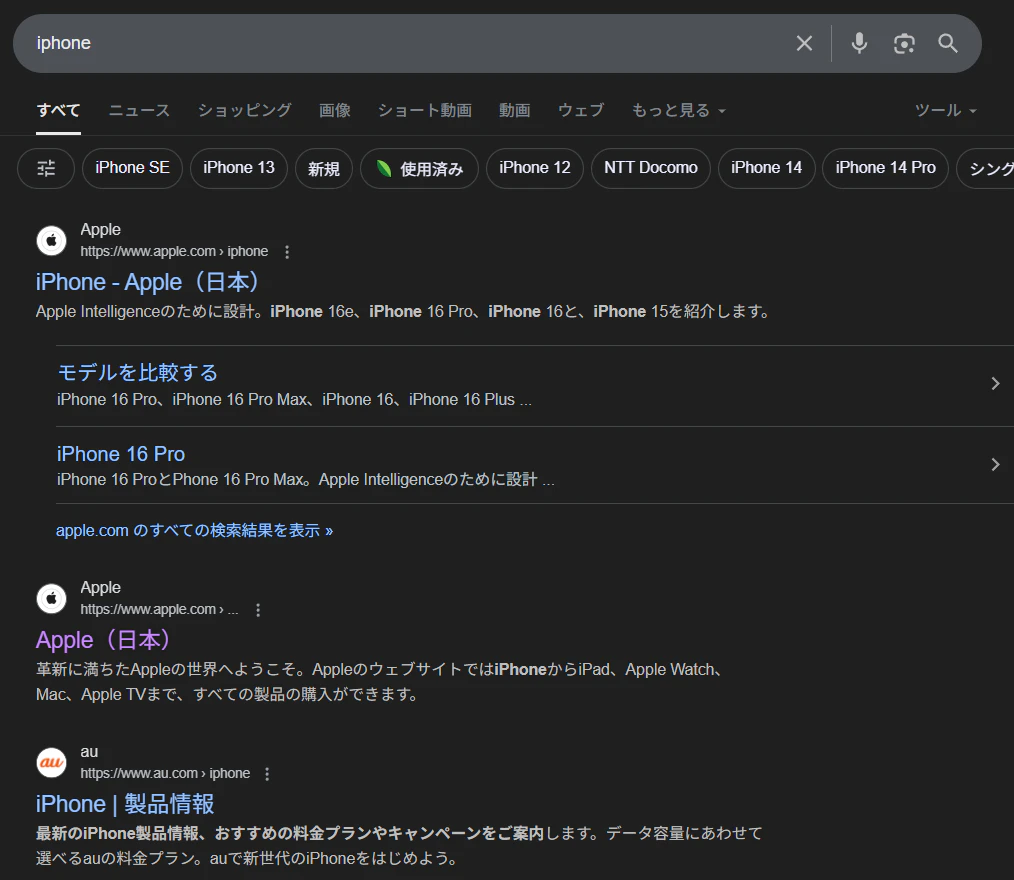Switch to the ショッピング search tab
Viewport: 1014px width, 880px height.
(243, 110)
